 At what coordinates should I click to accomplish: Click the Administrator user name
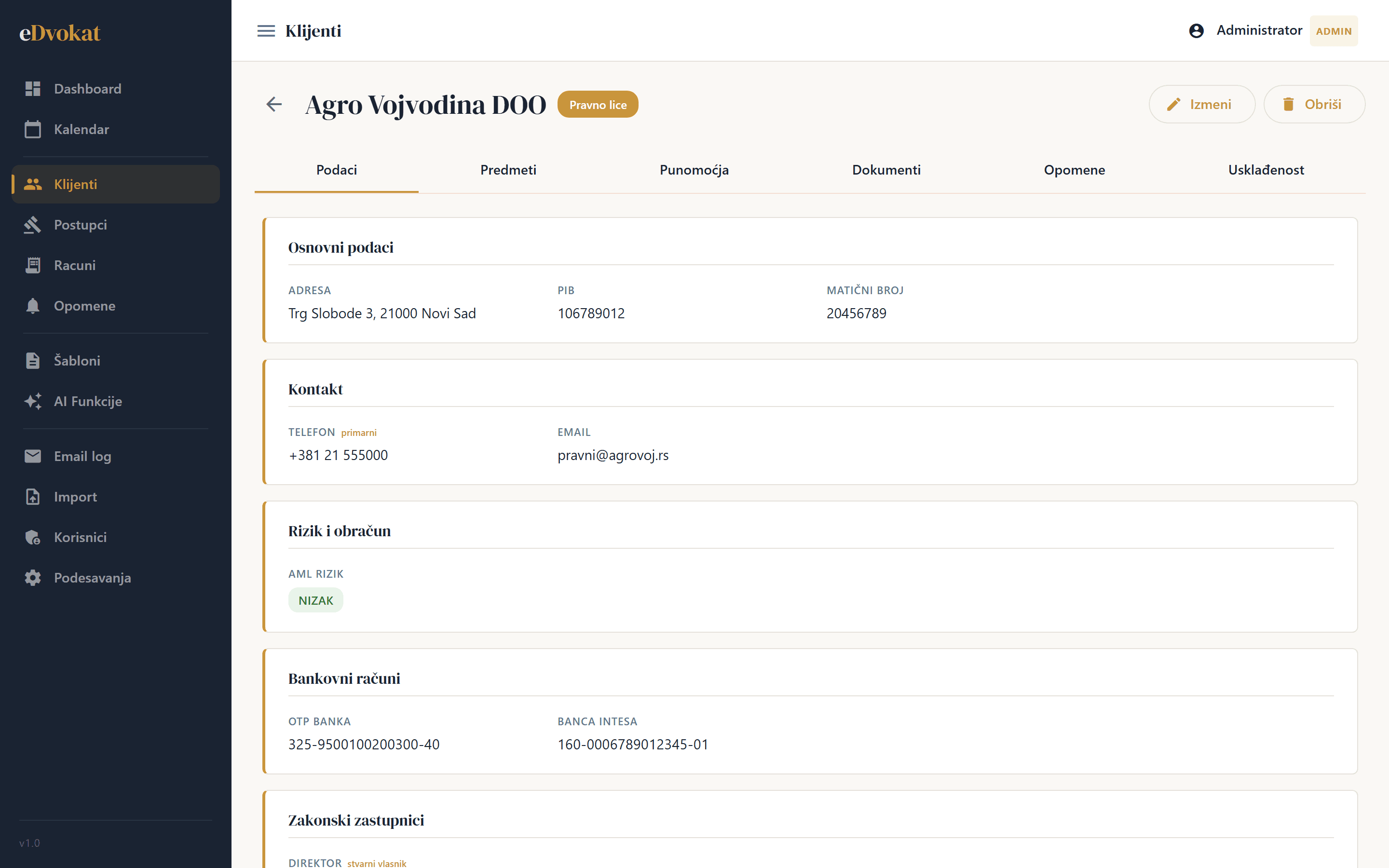pos(1259,30)
